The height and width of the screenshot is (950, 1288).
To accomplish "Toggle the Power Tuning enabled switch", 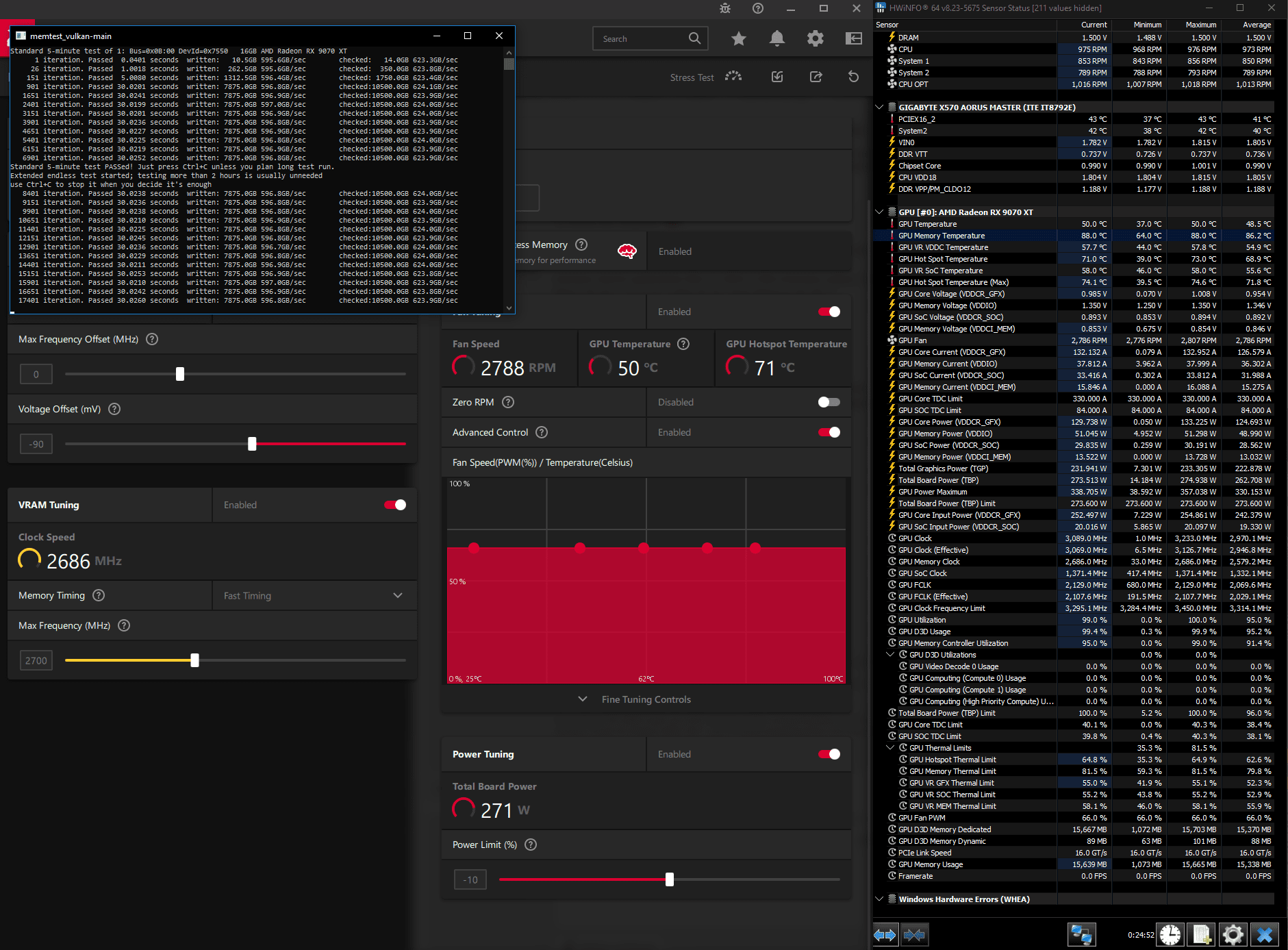I will [829, 754].
